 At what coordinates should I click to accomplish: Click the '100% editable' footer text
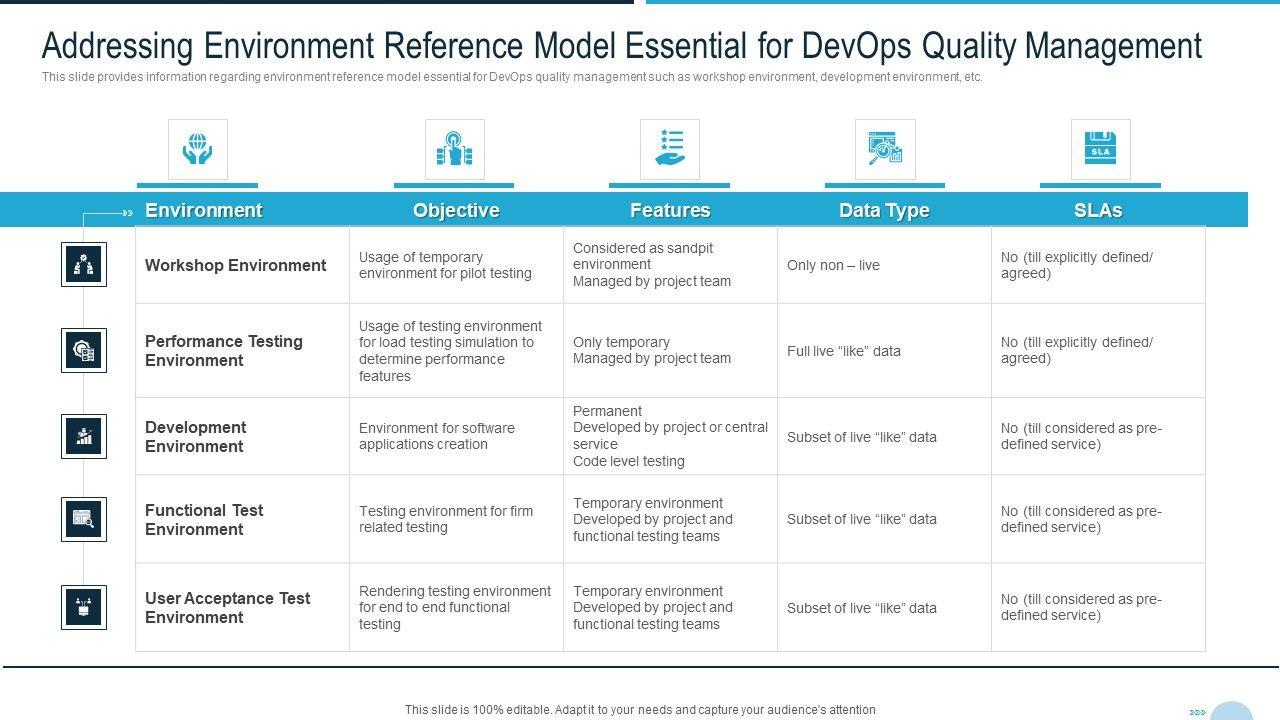[640, 710]
